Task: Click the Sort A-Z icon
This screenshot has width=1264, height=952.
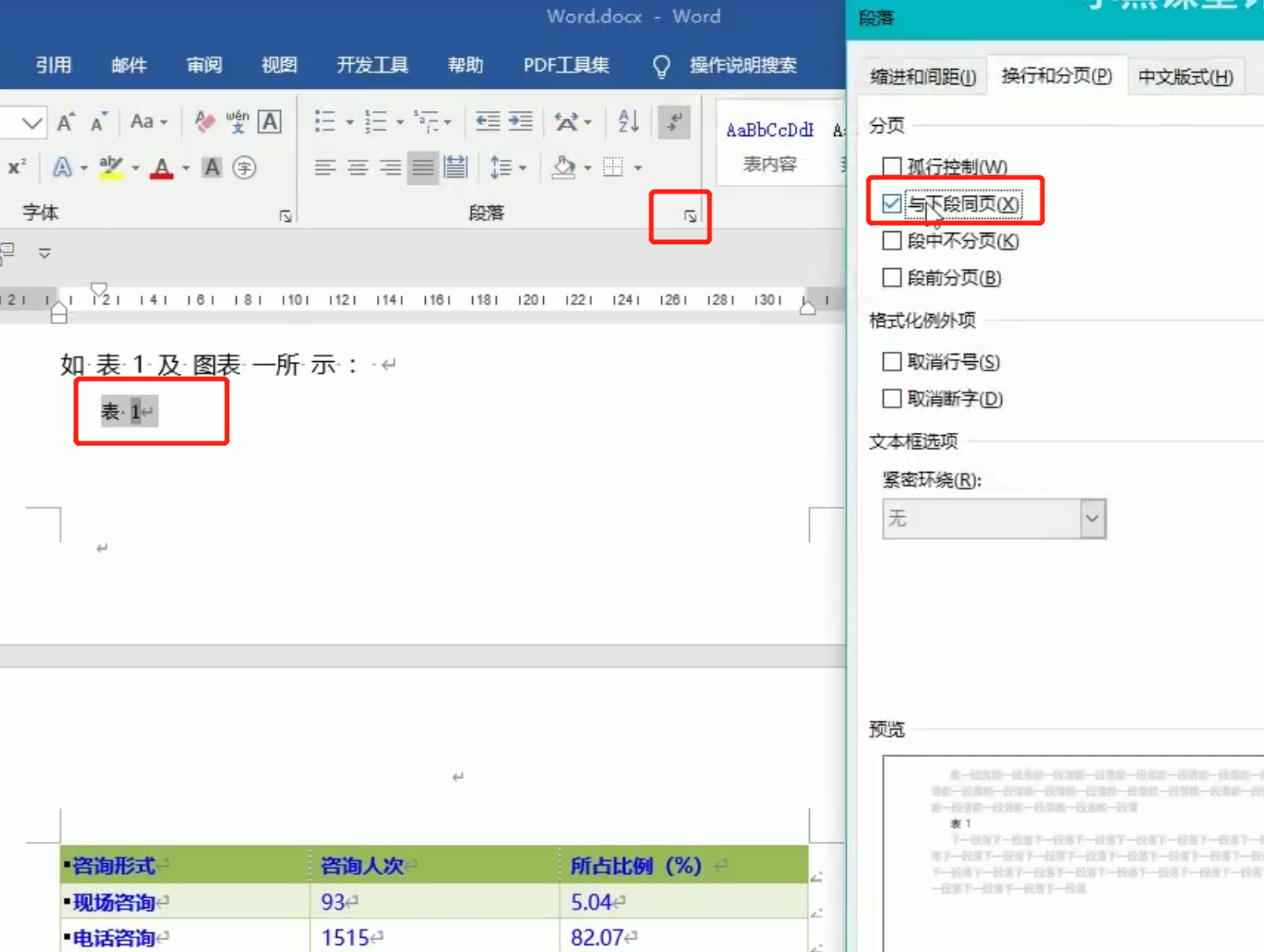Action: (628, 121)
